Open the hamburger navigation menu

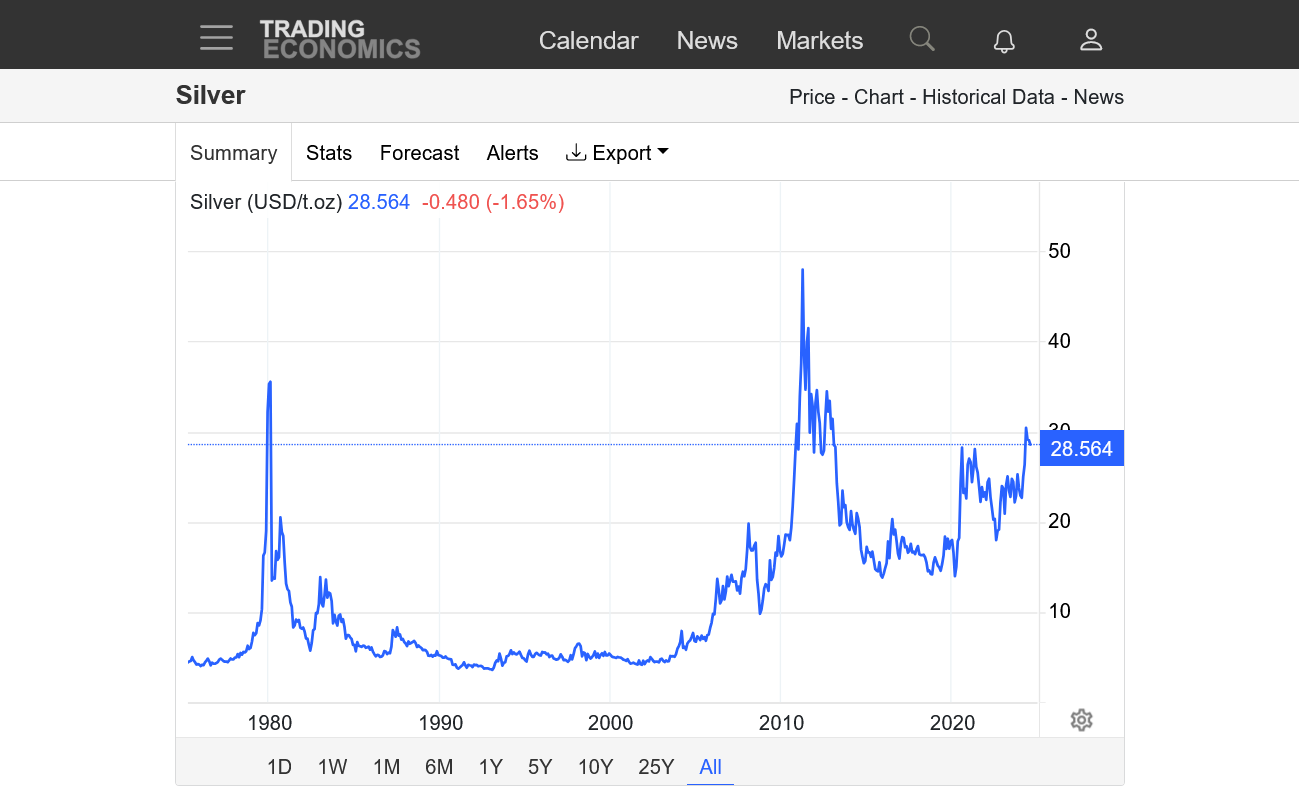tap(216, 39)
